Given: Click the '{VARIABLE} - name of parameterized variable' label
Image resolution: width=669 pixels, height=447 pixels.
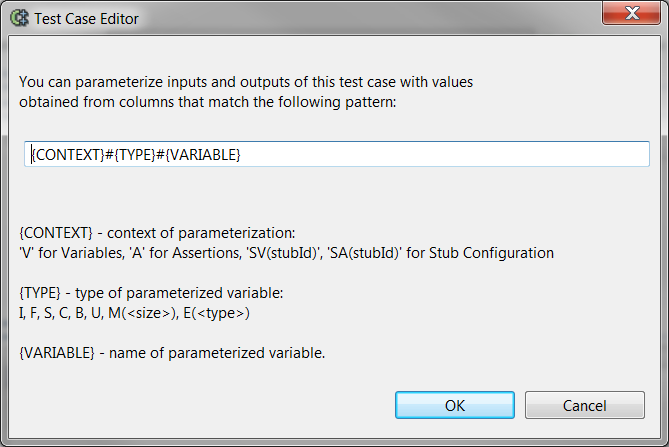Looking at the screenshot, I should click(x=172, y=353).
